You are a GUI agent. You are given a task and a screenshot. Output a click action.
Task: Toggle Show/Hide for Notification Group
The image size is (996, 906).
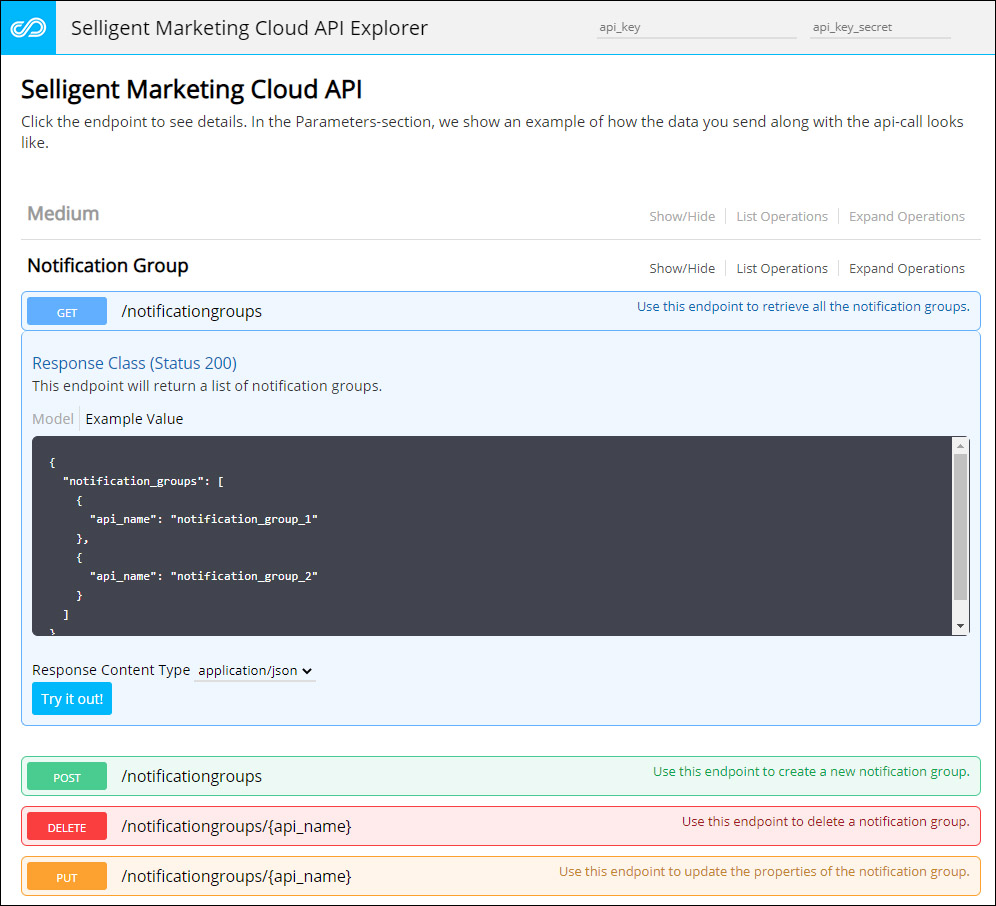point(682,268)
